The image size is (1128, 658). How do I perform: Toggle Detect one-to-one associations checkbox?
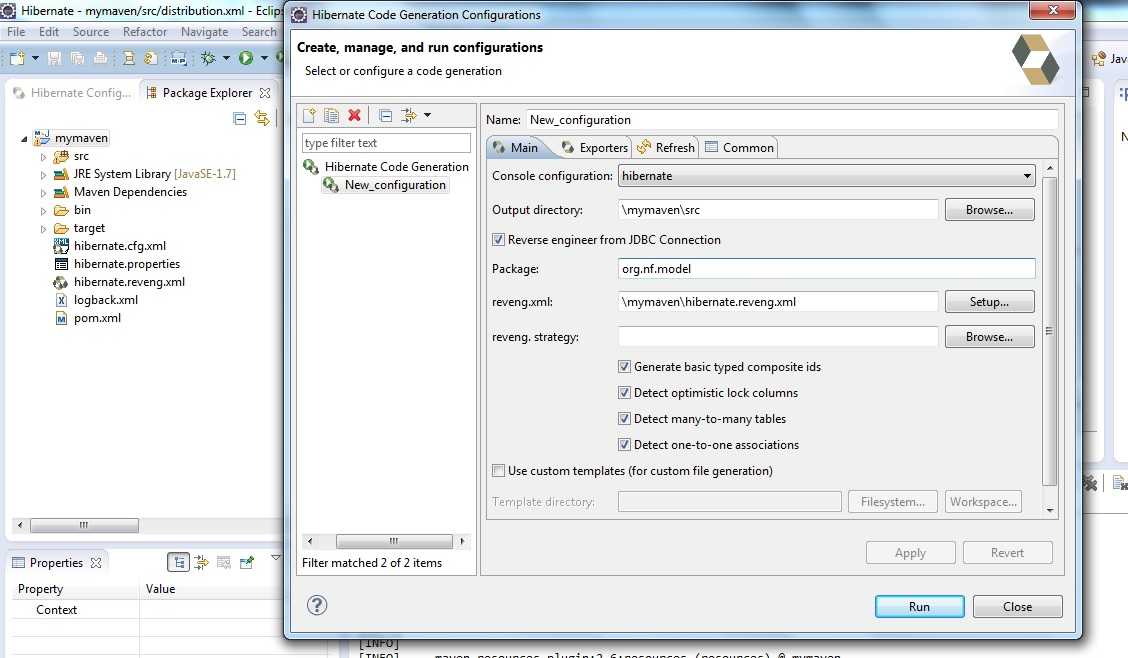624,444
